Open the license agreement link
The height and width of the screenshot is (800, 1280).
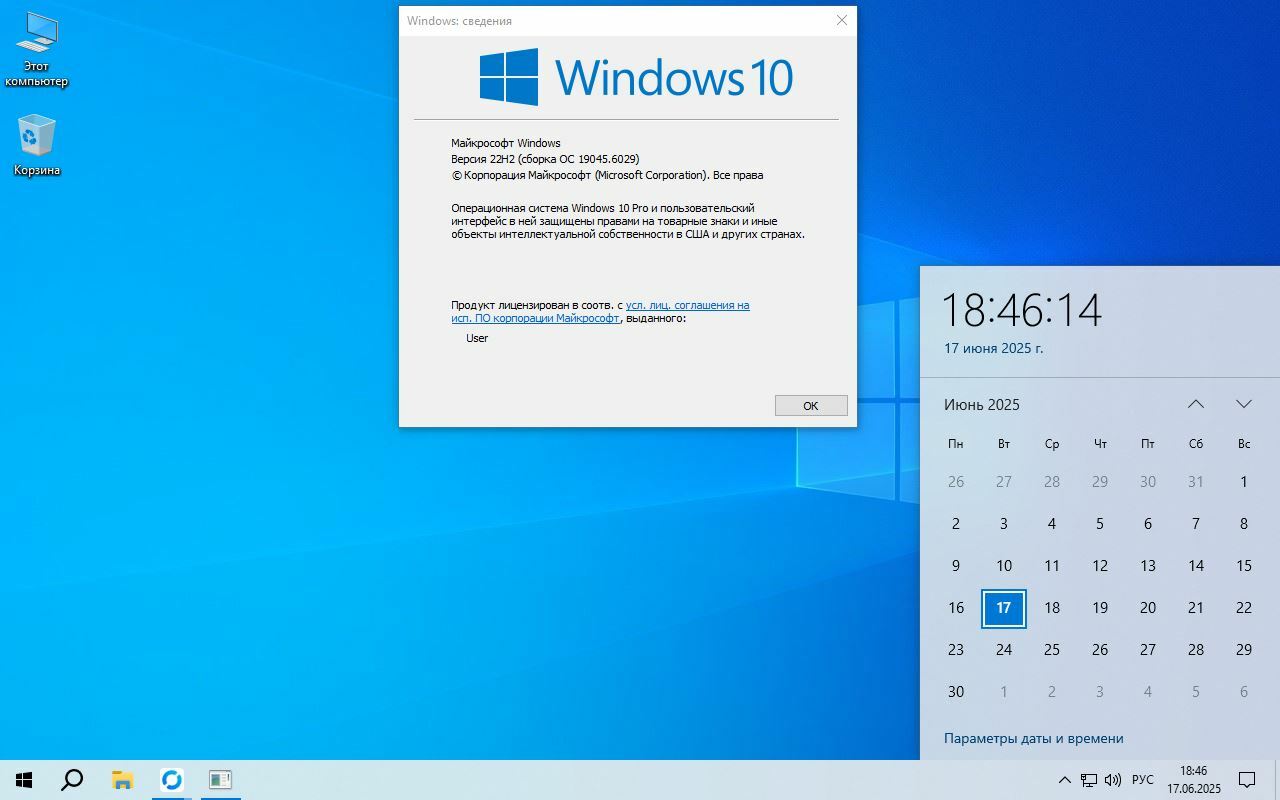(687, 305)
